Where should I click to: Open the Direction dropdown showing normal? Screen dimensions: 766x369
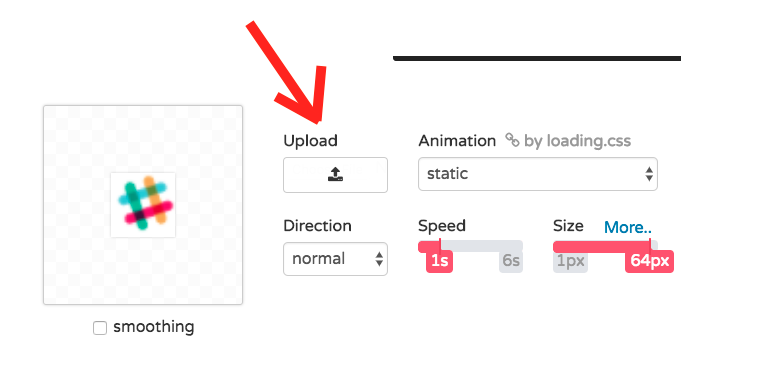coord(335,259)
